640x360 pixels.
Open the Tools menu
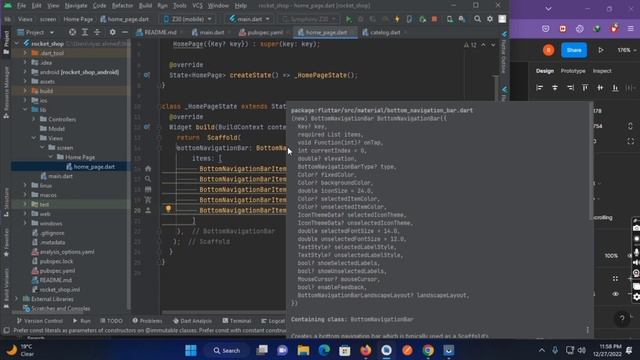[x=180, y=6]
